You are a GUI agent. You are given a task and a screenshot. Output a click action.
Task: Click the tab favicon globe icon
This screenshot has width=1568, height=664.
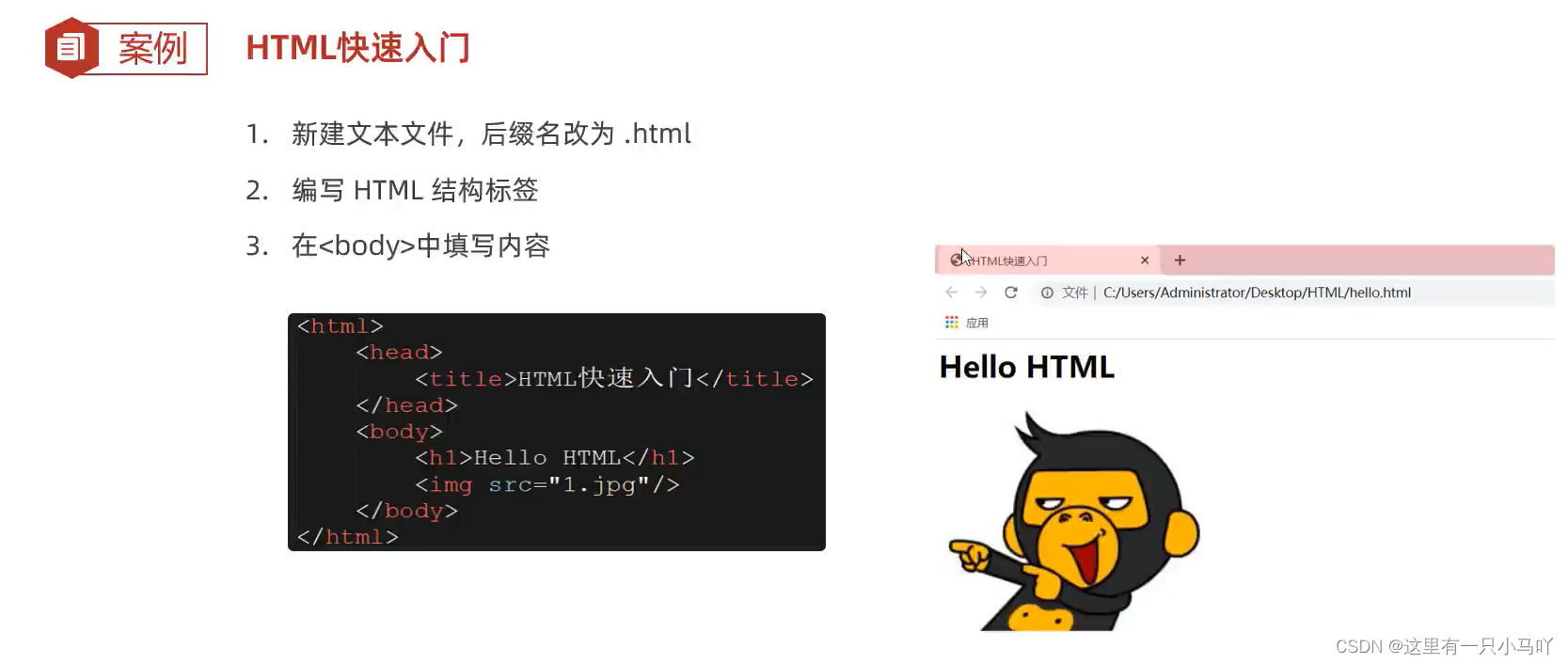tap(957, 260)
